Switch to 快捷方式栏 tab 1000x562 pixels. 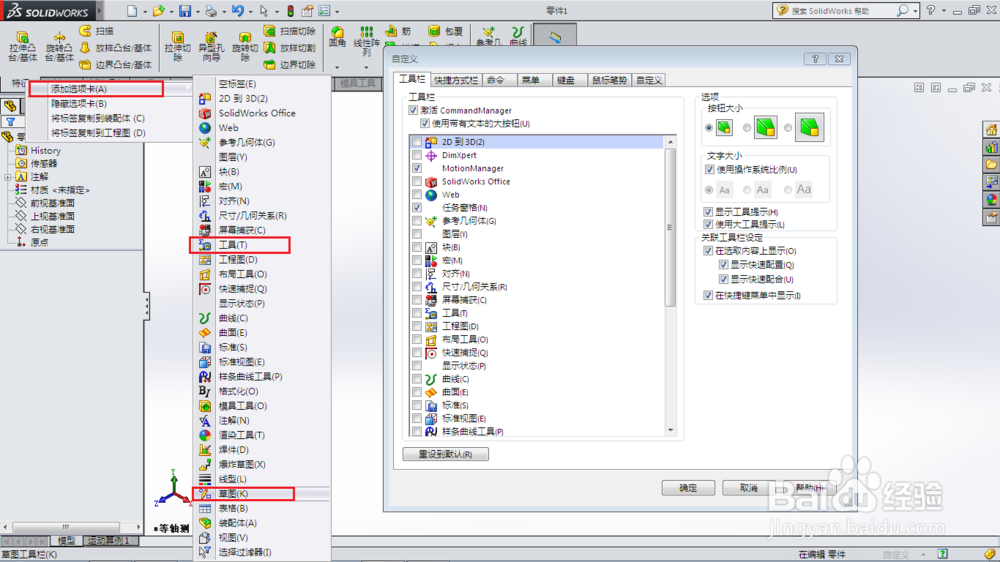[455, 80]
